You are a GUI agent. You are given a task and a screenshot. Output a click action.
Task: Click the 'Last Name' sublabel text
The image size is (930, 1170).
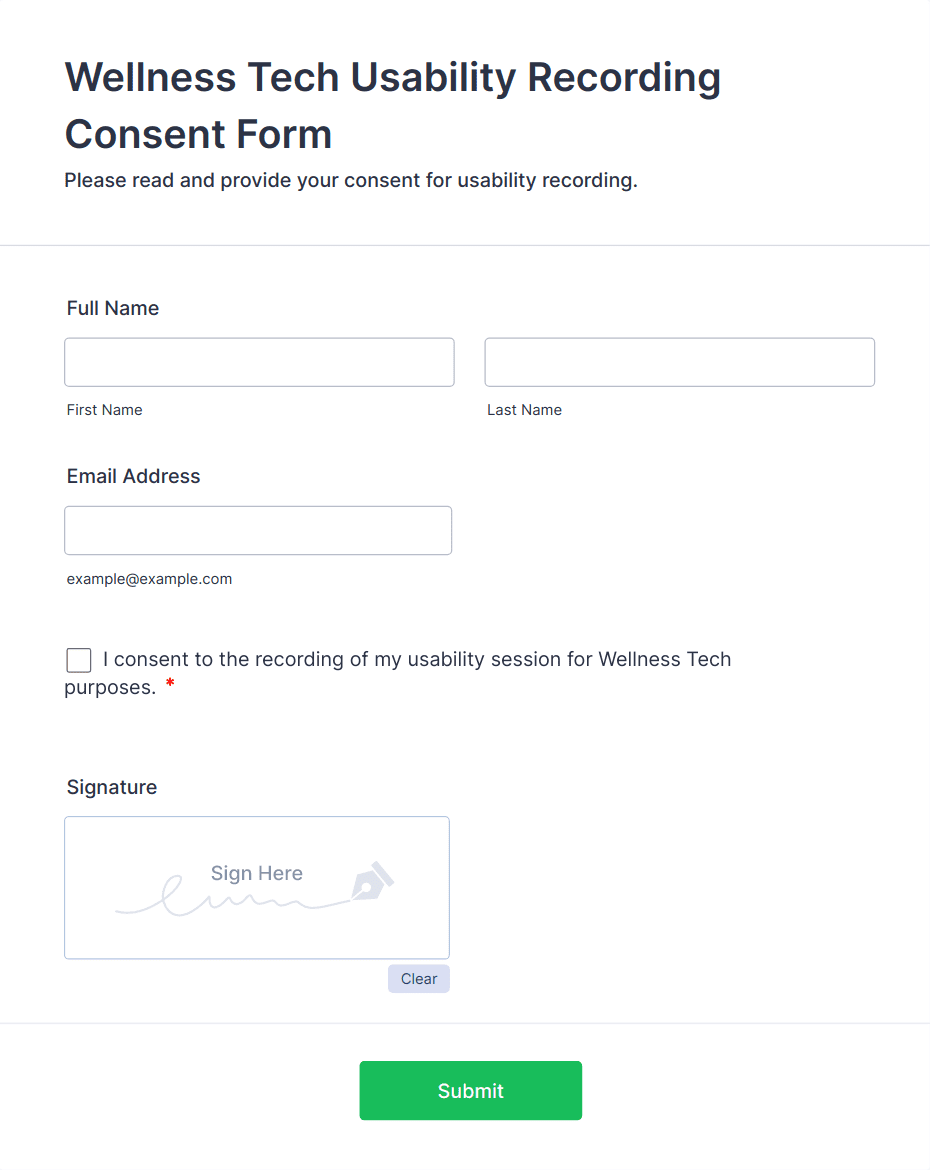[x=524, y=410]
